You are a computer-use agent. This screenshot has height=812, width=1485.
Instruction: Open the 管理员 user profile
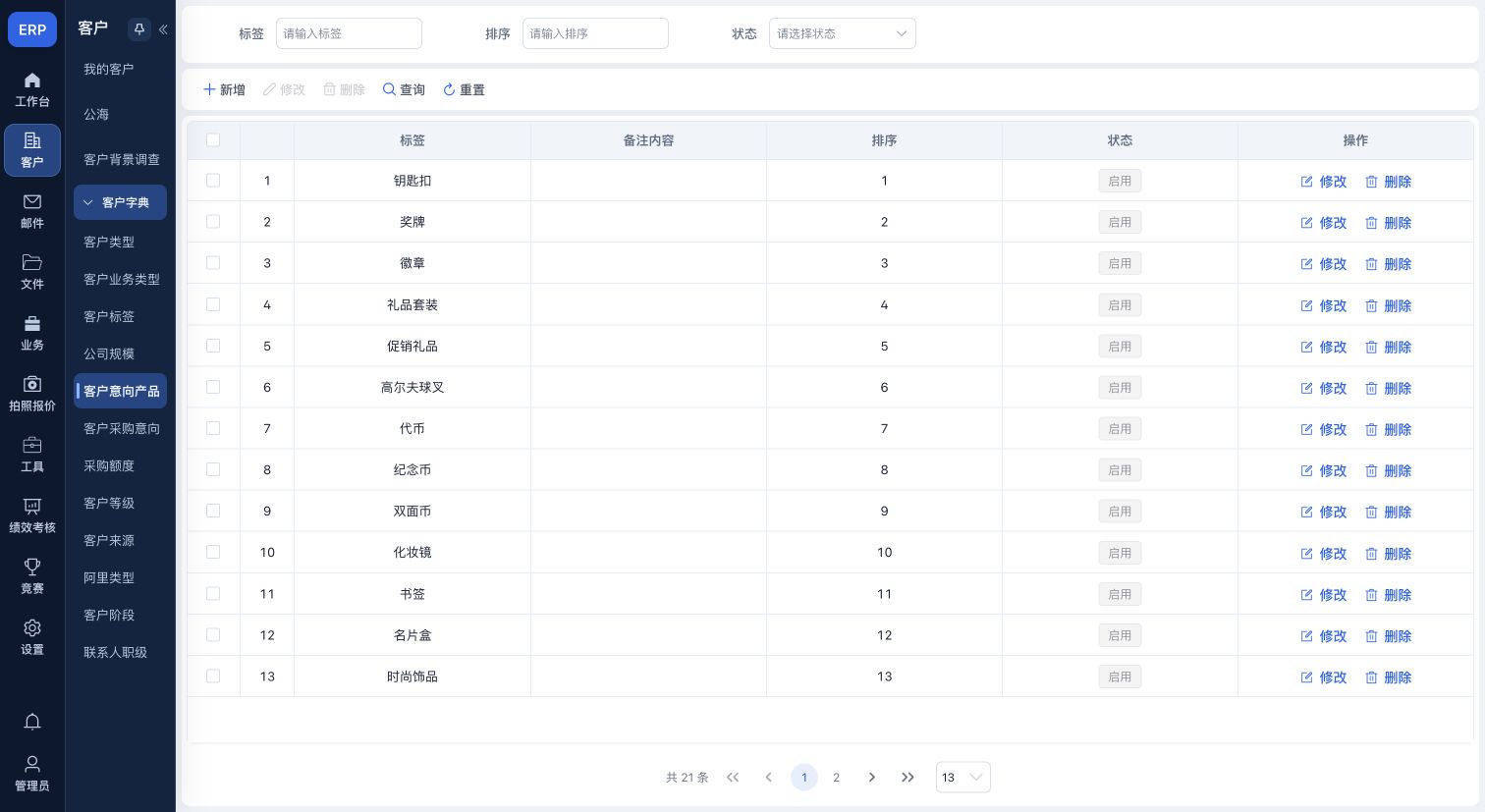(32, 774)
